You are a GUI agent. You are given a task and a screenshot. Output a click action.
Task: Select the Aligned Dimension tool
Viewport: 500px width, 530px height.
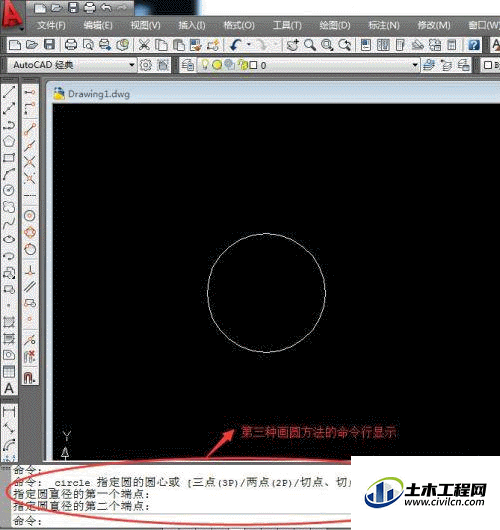pos(9,429)
